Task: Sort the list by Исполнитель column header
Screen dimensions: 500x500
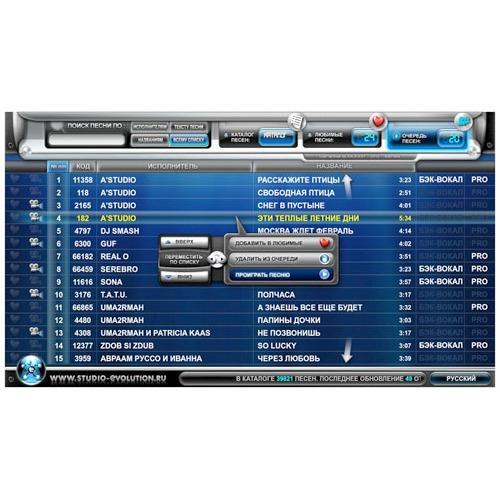Action: click(x=174, y=166)
